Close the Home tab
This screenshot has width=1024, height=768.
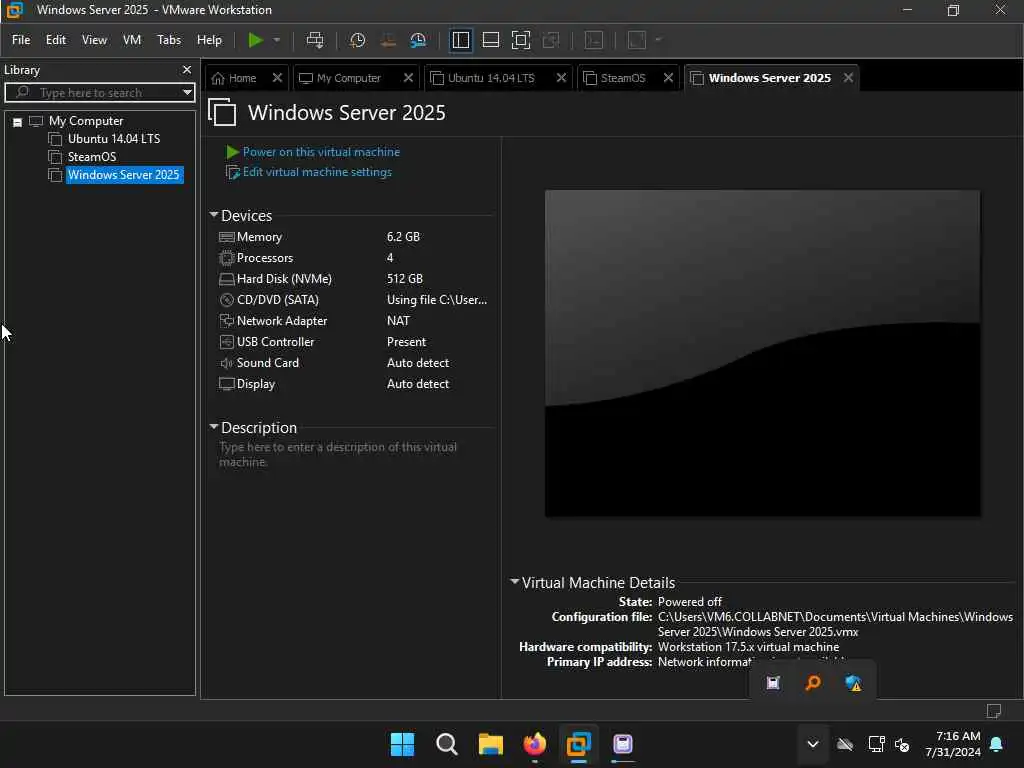tap(277, 78)
